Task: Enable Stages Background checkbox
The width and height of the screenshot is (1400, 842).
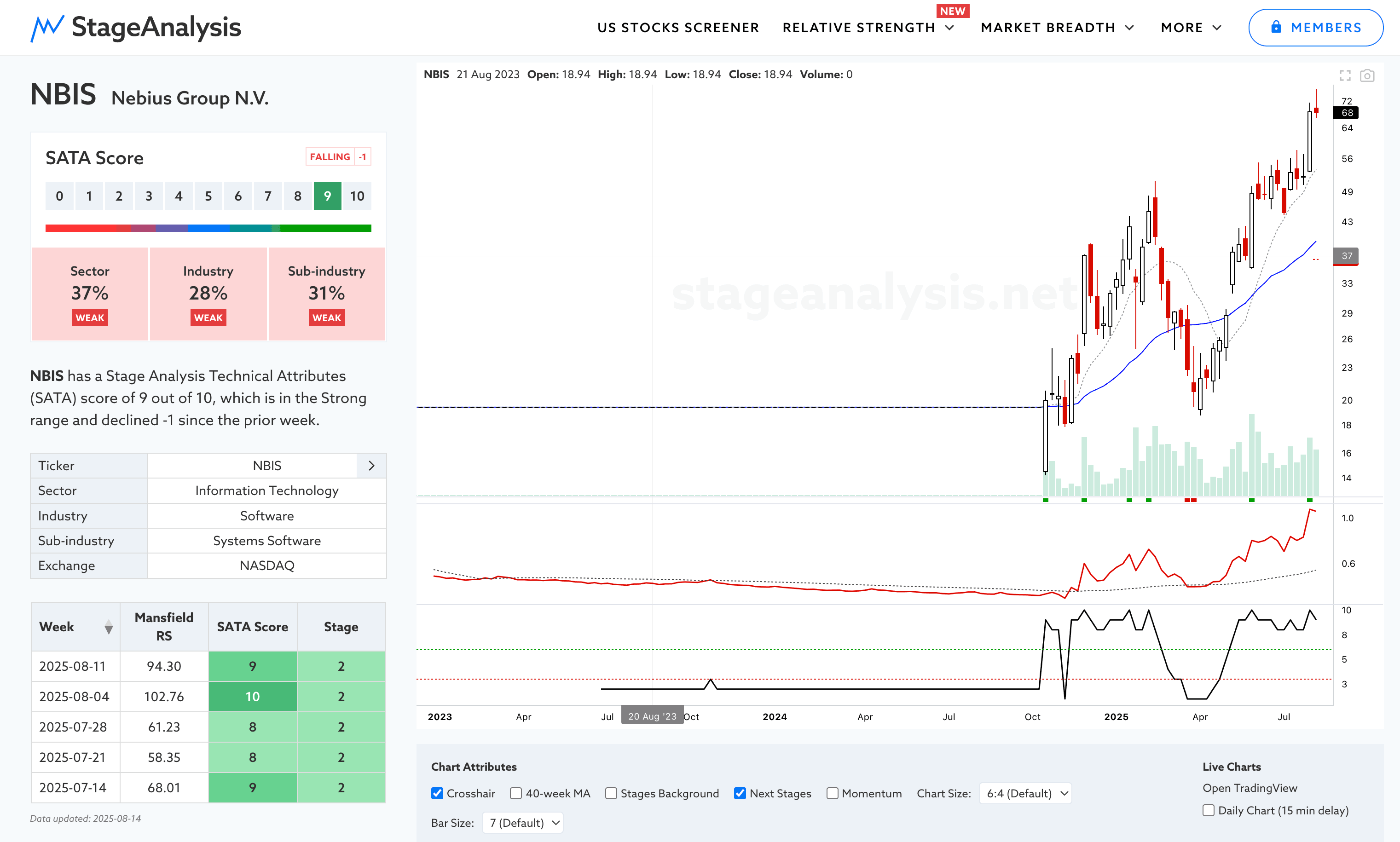Action: click(611, 793)
